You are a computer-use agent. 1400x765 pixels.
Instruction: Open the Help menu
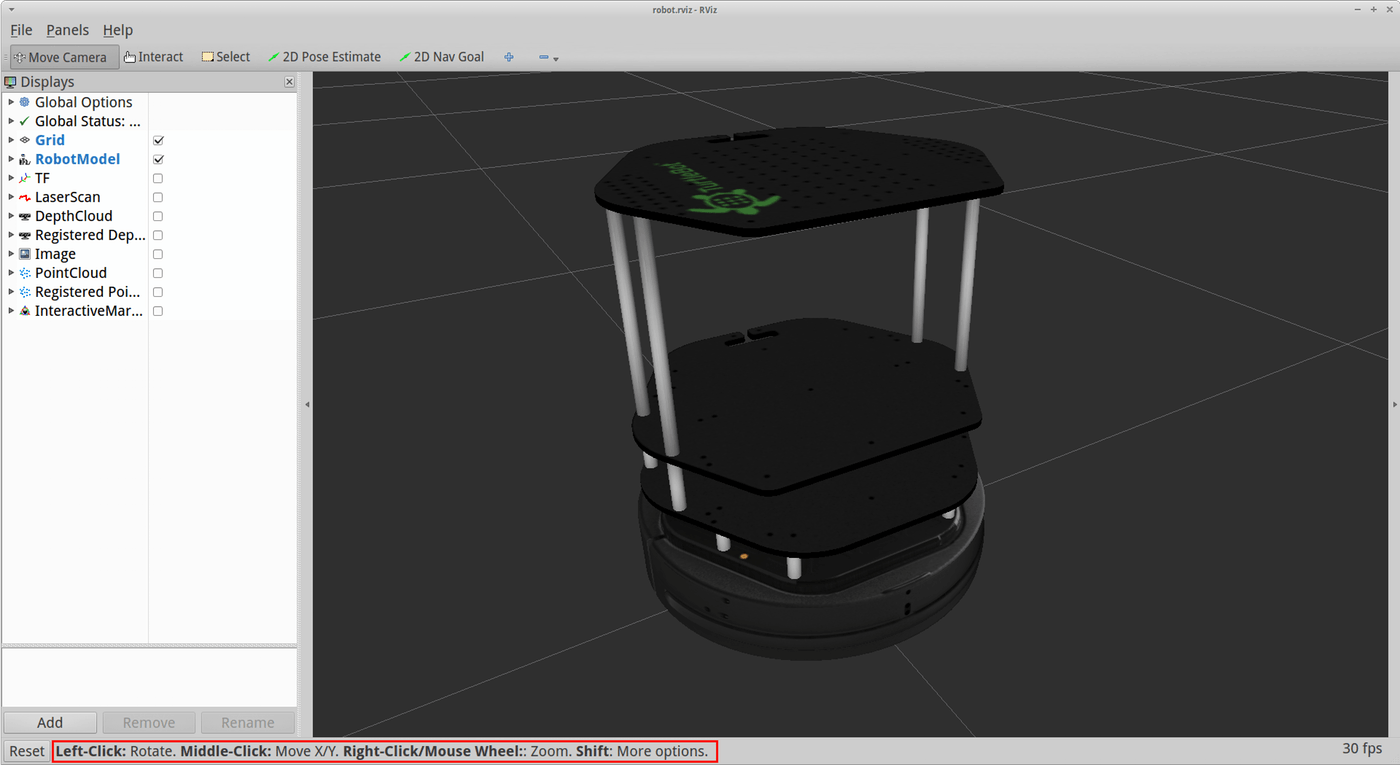coord(118,30)
